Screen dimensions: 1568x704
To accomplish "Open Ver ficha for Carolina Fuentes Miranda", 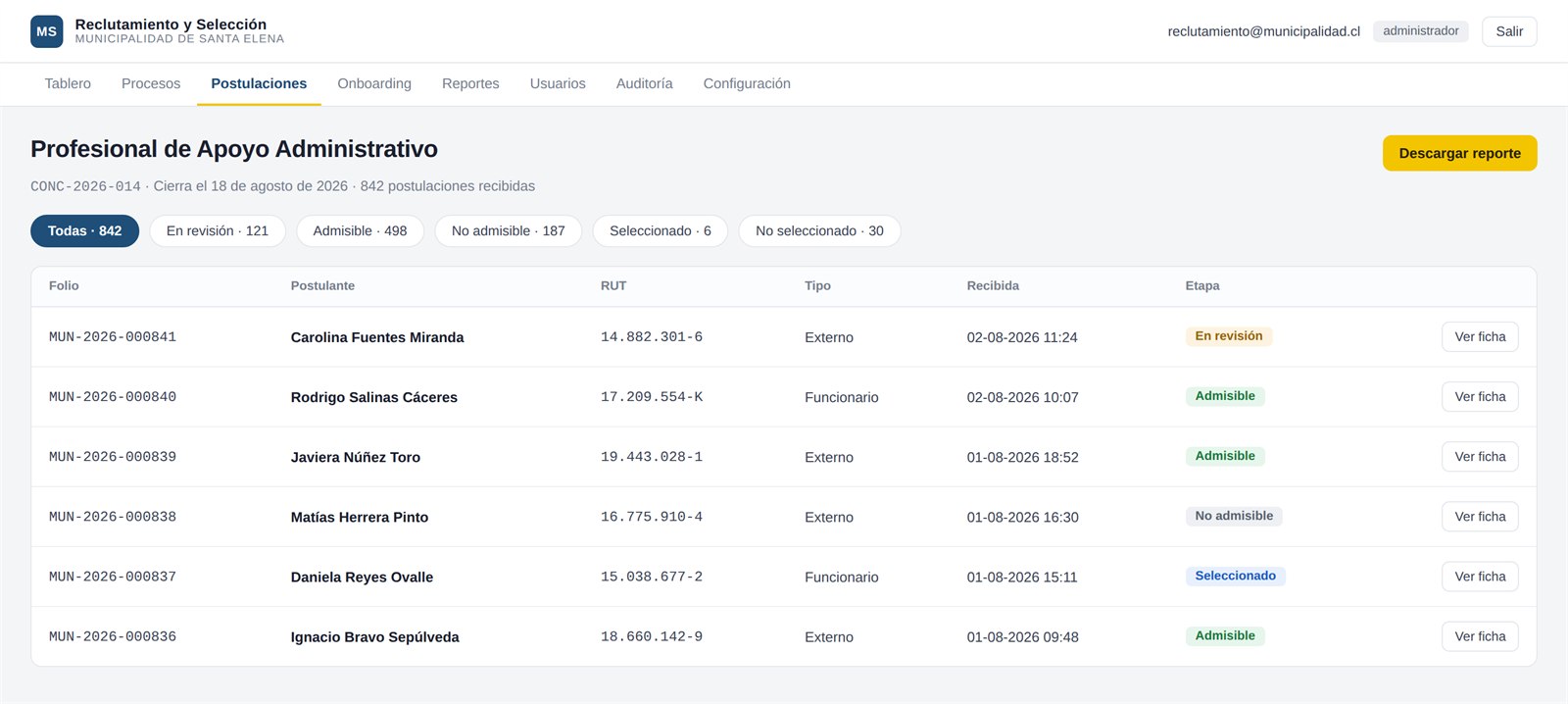I will (1480, 336).
